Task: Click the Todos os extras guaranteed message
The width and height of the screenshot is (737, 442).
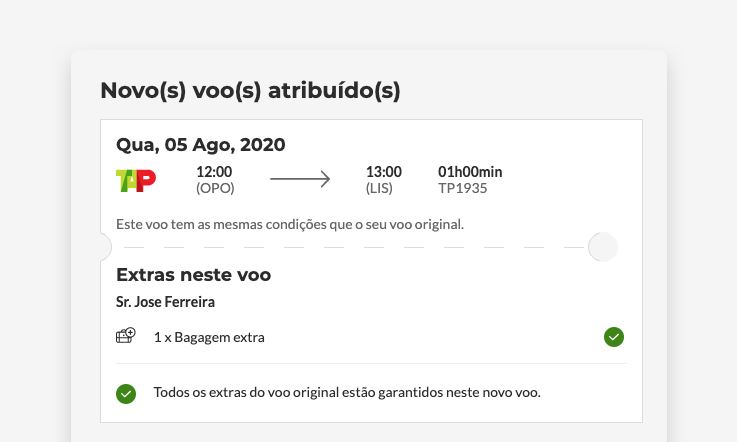Action: 347,392
